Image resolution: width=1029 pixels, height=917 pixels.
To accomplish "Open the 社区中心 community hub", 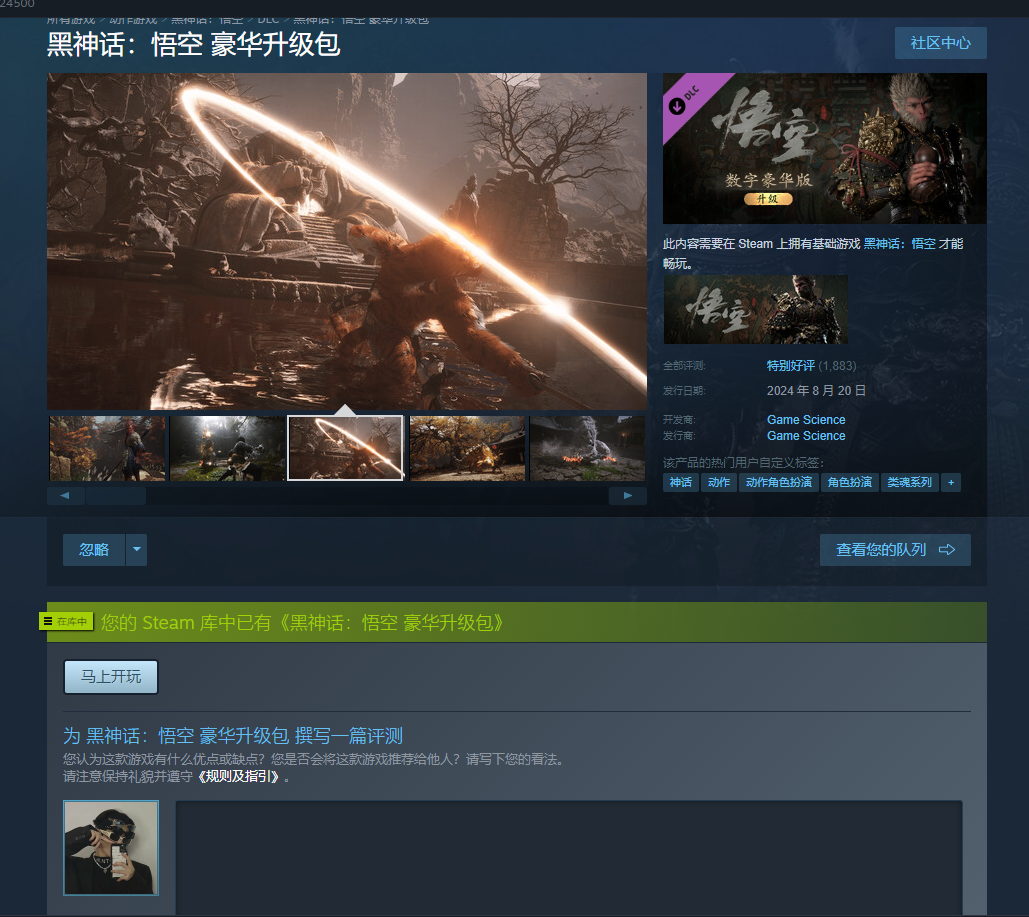I will click(x=940, y=43).
